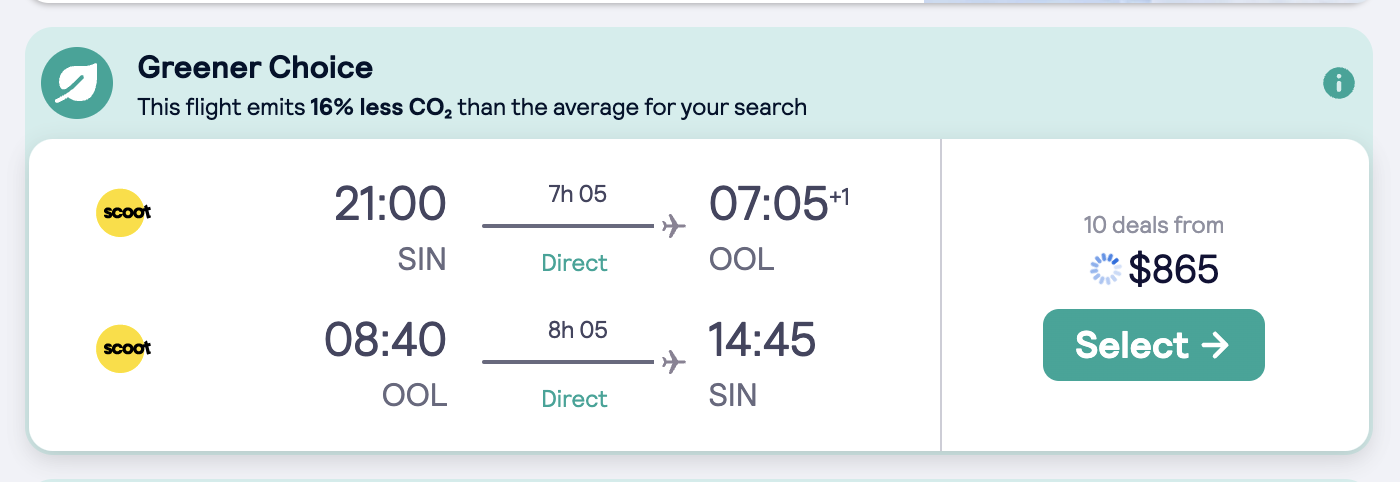Viewport: 1400px width, 482px height.
Task: Click the 21:00 departure time
Action: (390, 205)
